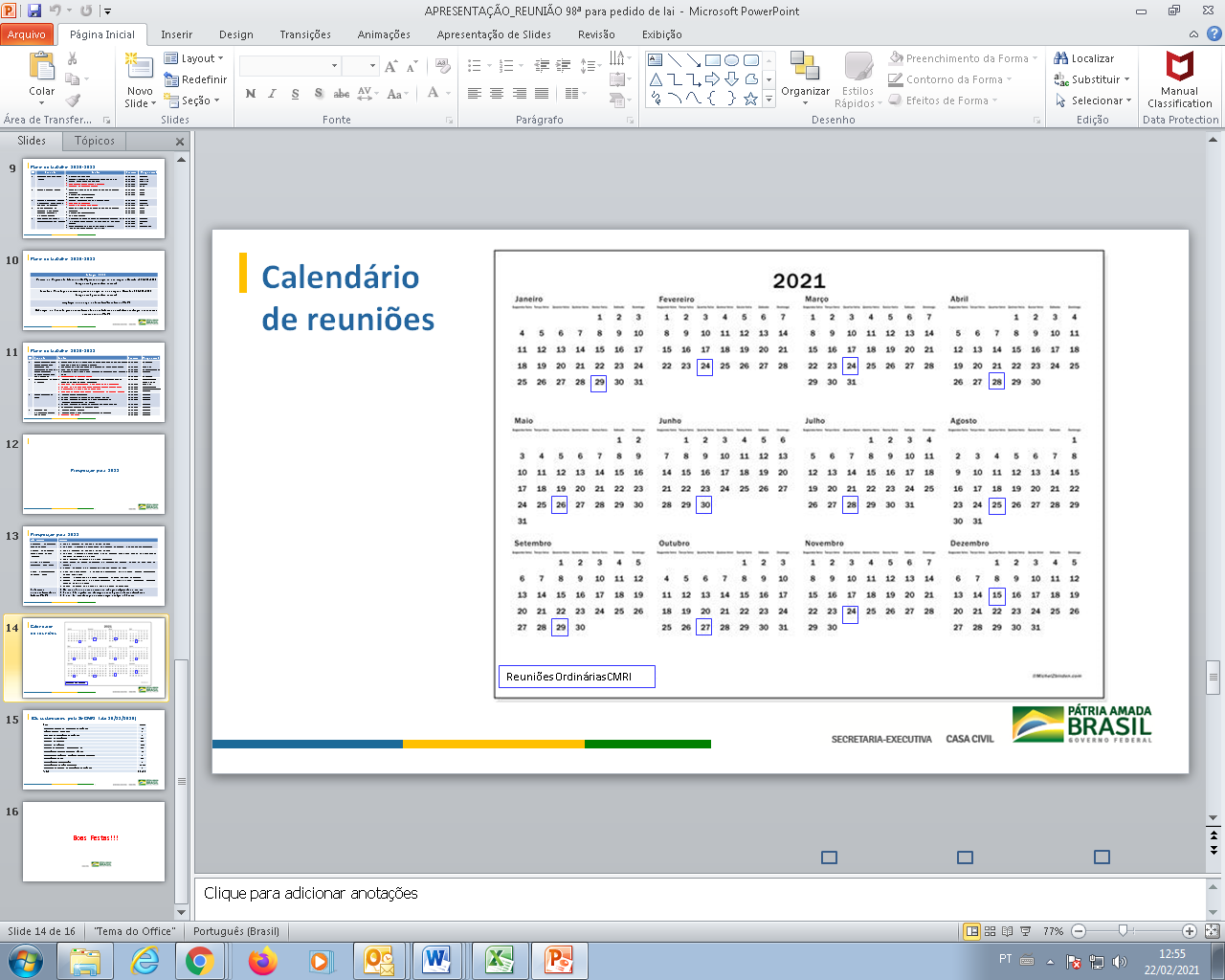This screenshot has height=980, width=1225.
Task: Open the Inserir ribbon tab
Action: point(176,34)
